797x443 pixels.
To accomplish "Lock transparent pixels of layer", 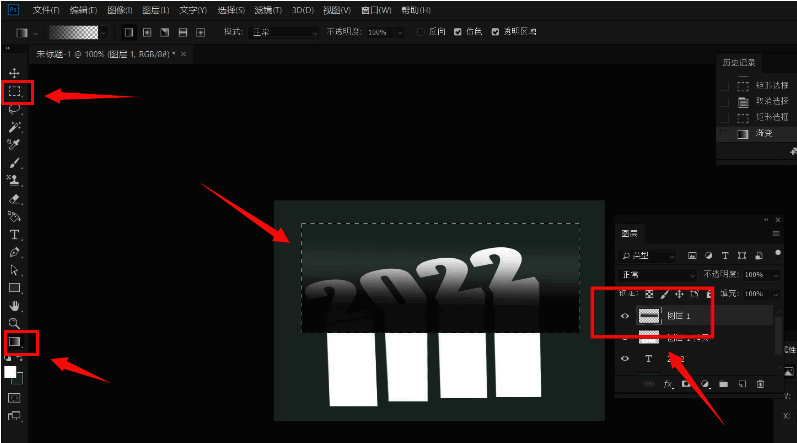I will [x=649, y=294].
